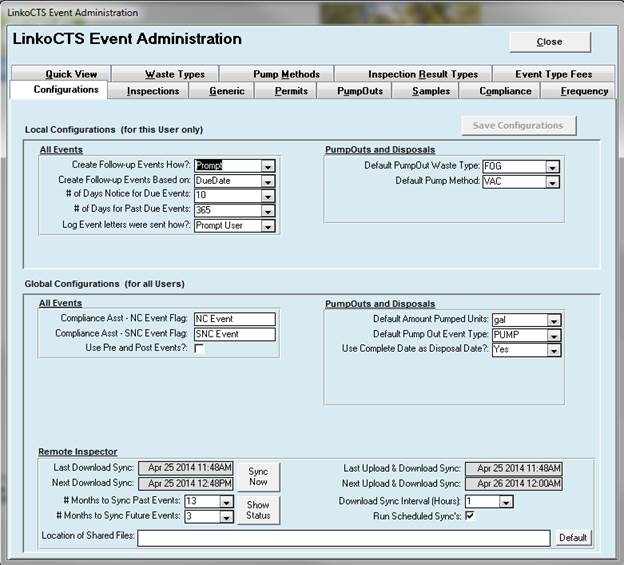Viewport: 624px width, 565px height.
Task: Enable the Use Pre and Post Events checkbox
Action: [200, 348]
